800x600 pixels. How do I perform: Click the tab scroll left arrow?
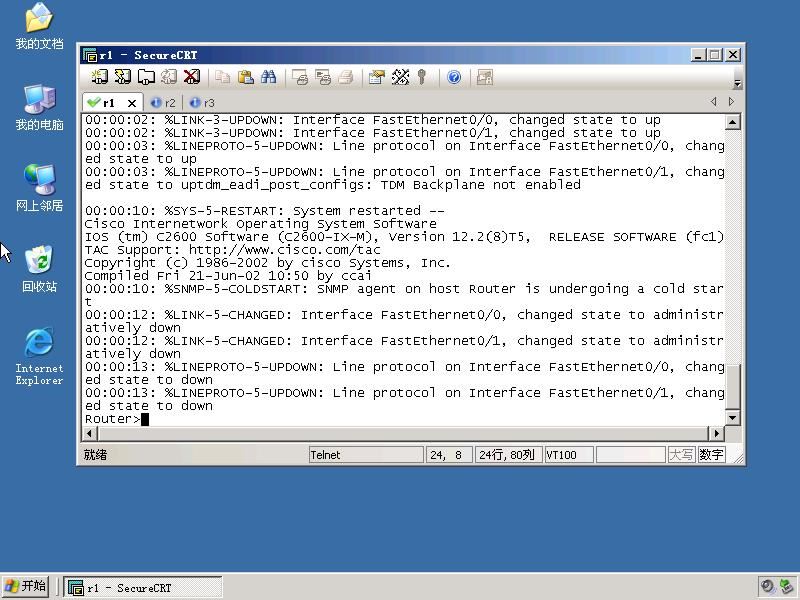(x=714, y=102)
